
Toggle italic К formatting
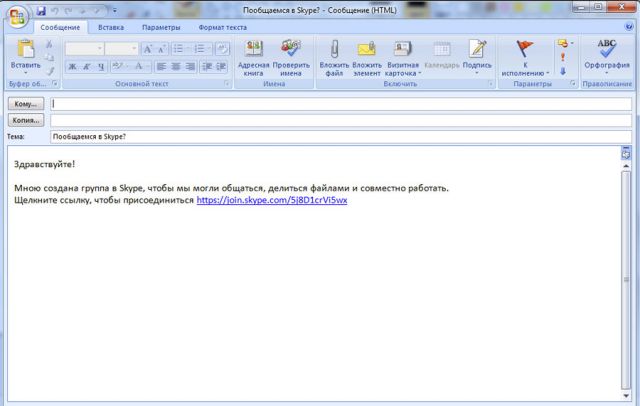click(87, 67)
